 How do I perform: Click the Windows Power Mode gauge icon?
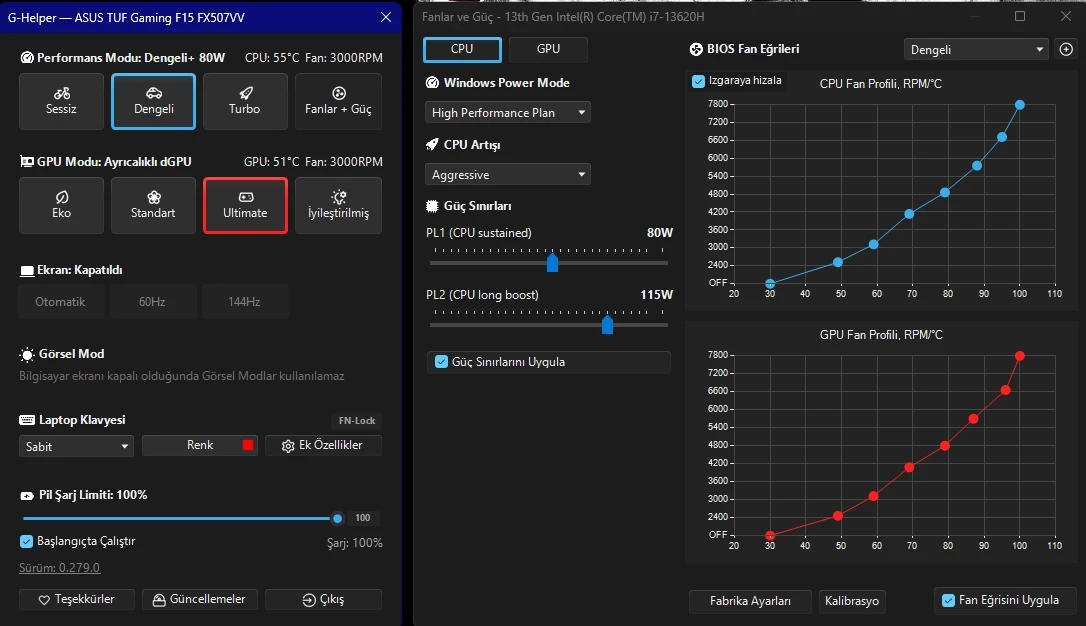432,82
